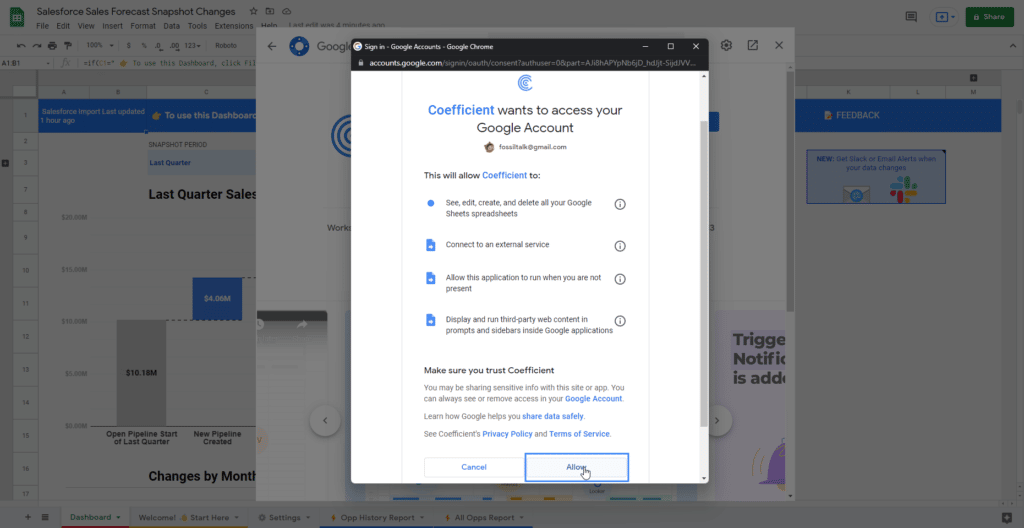Click Slack or Email Alerts promo image
This screenshot has height=528, width=1024.
pyautogui.click(x=876, y=177)
